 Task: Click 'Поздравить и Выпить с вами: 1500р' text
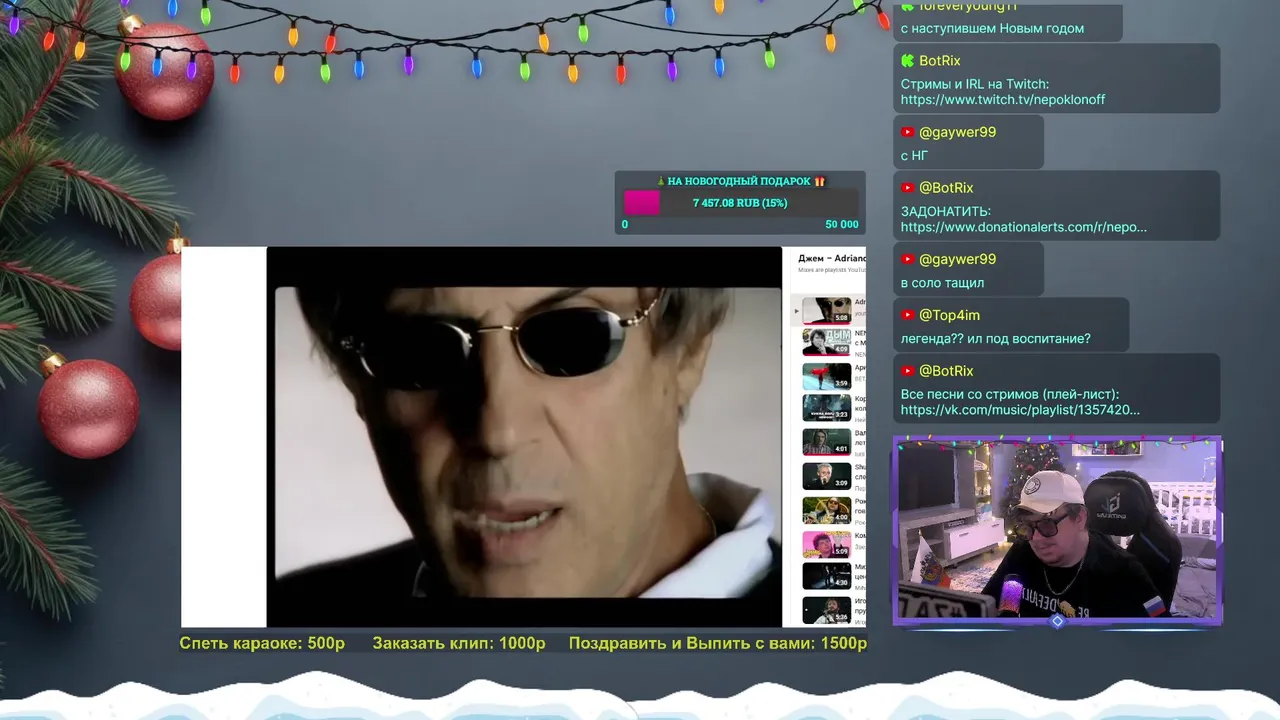pyautogui.click(x=718, y=643)
